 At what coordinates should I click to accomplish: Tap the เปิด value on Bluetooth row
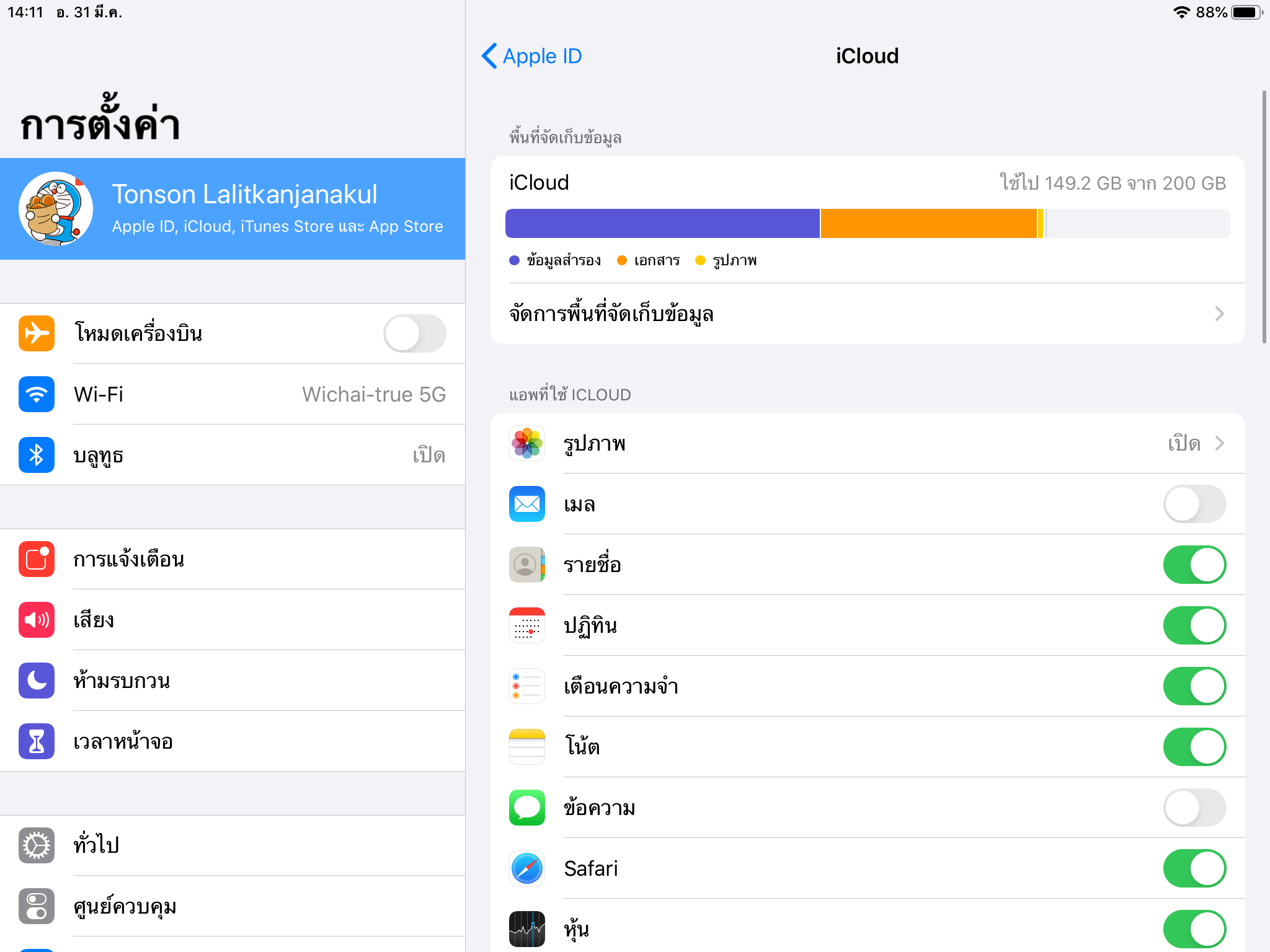(x=429, y=455)
